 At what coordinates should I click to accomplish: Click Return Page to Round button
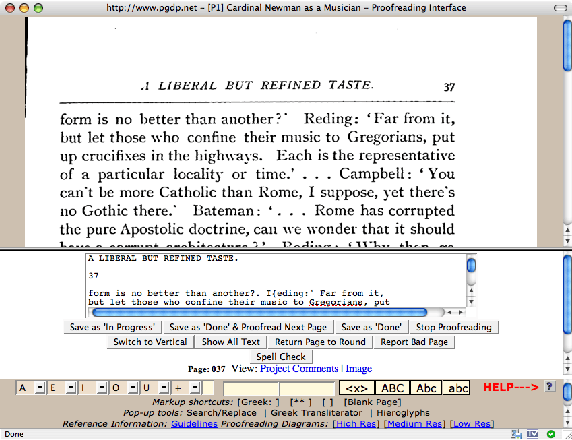pyautogui.click(x=320, y=342)
